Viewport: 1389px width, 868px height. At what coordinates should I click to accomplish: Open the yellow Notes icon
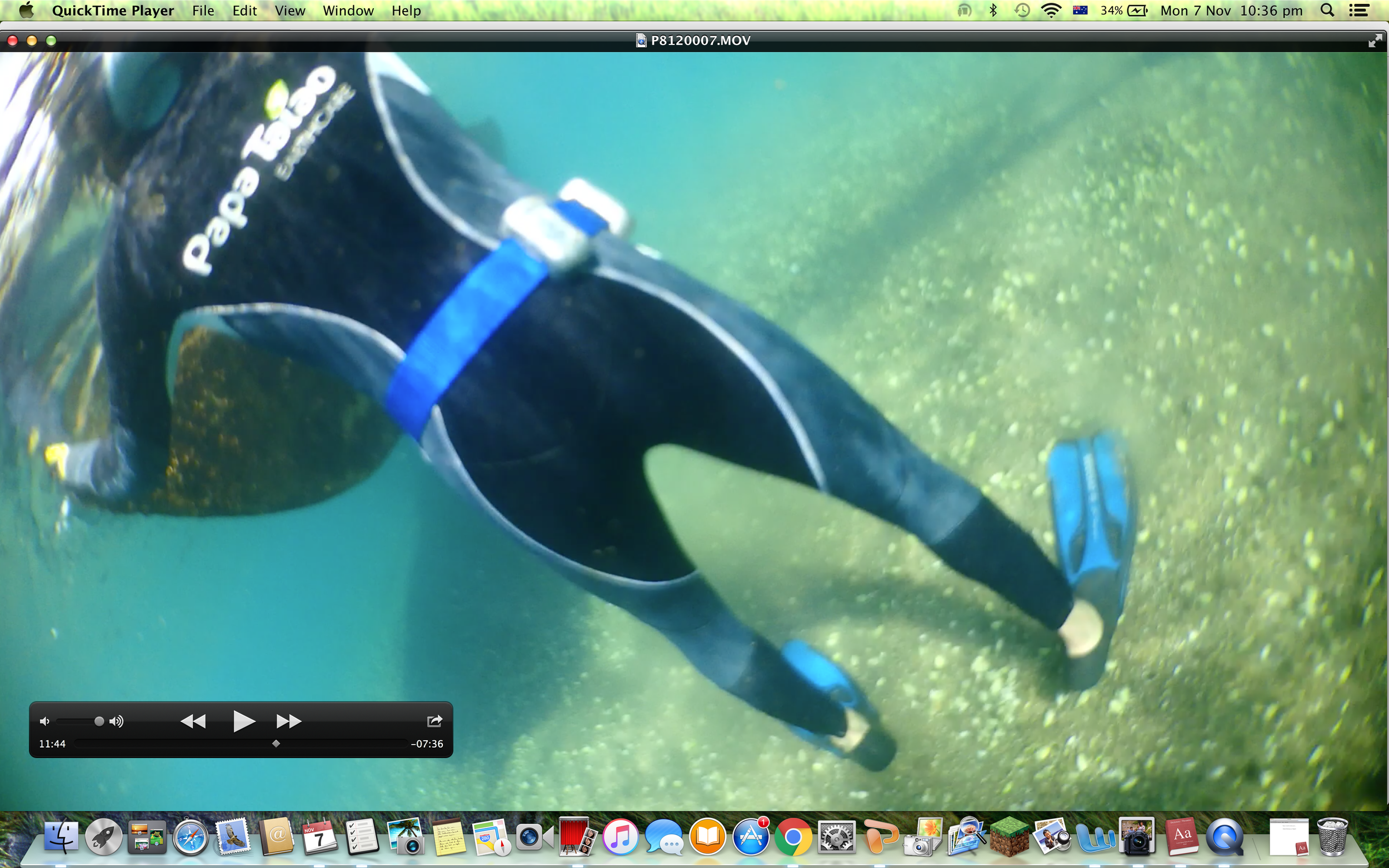point(448,836)
